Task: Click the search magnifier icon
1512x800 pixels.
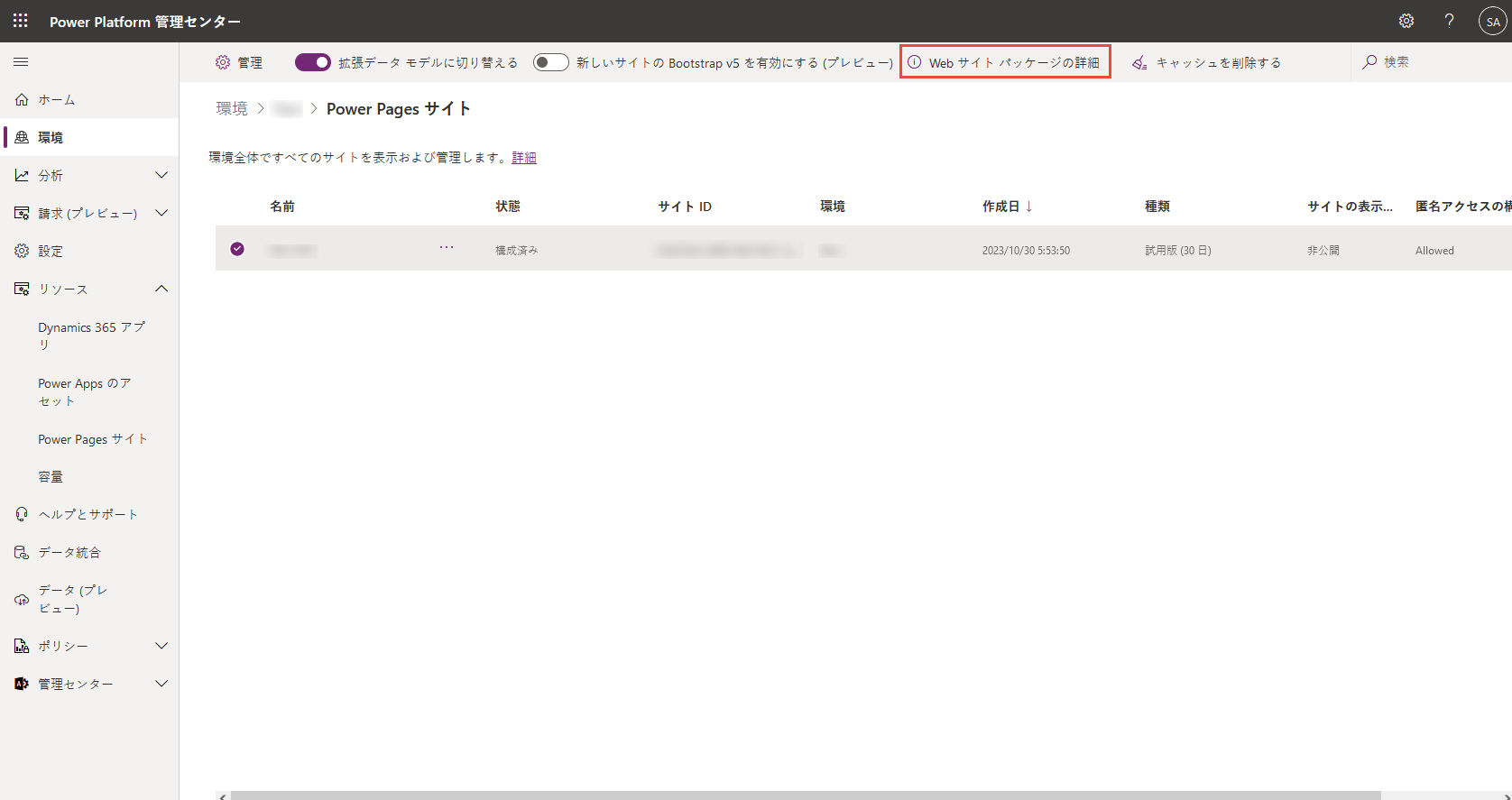Action: (1369, 62)
